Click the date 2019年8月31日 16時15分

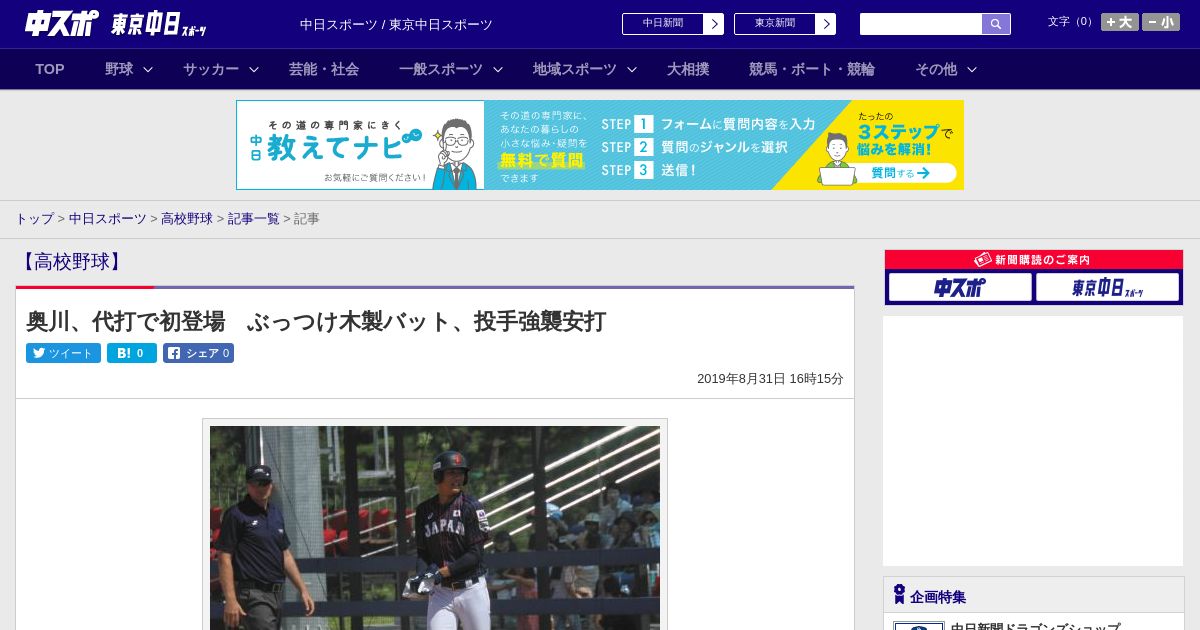point(770,379)
